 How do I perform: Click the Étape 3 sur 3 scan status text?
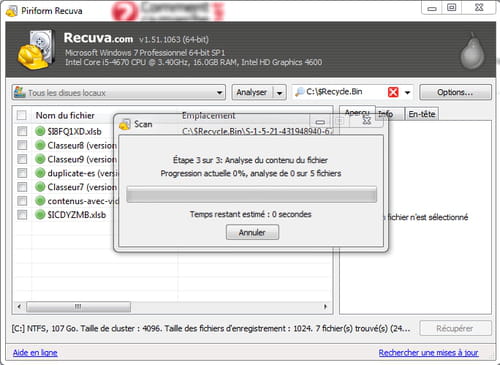250,160
